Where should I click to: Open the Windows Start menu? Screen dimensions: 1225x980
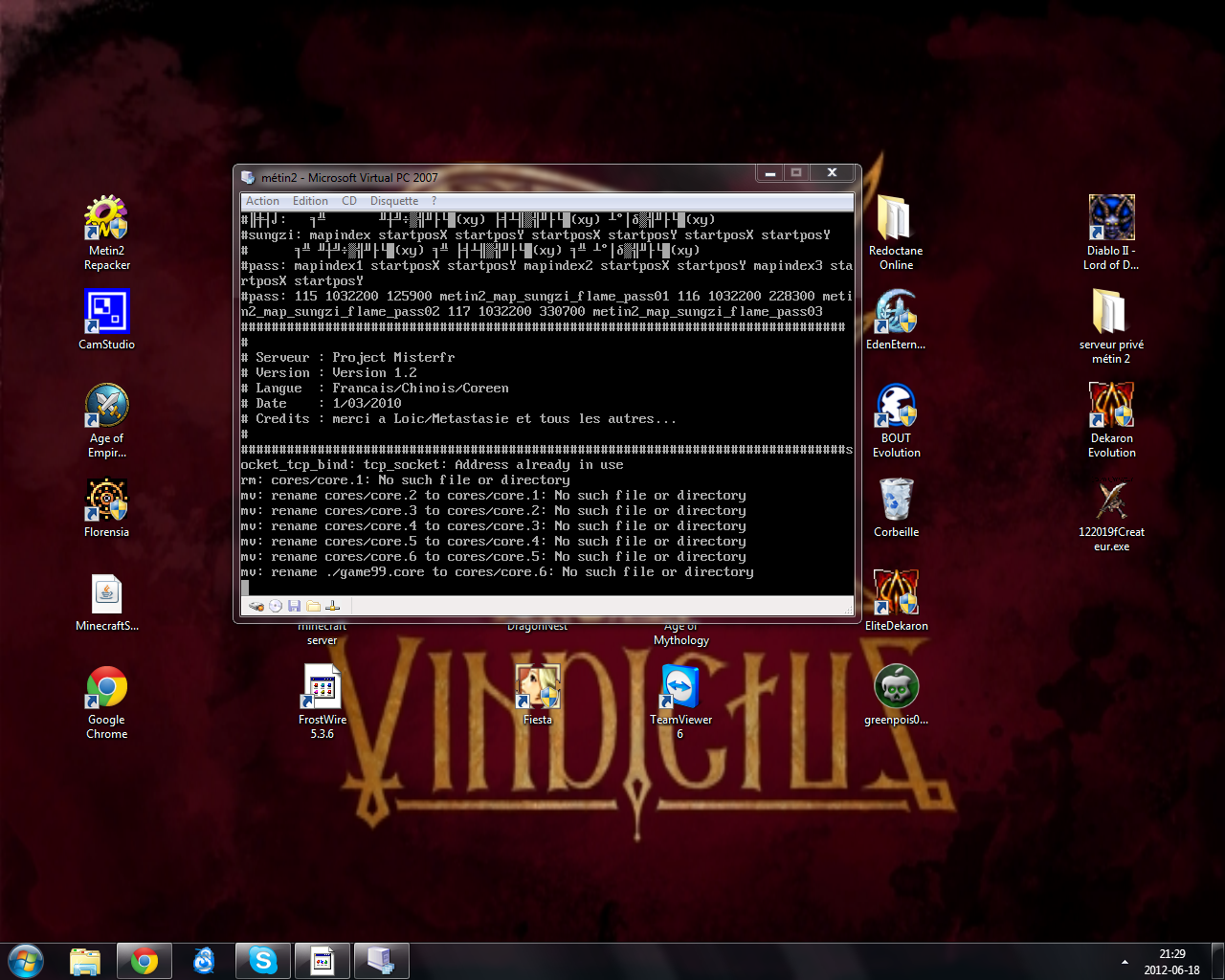point(26,961)
